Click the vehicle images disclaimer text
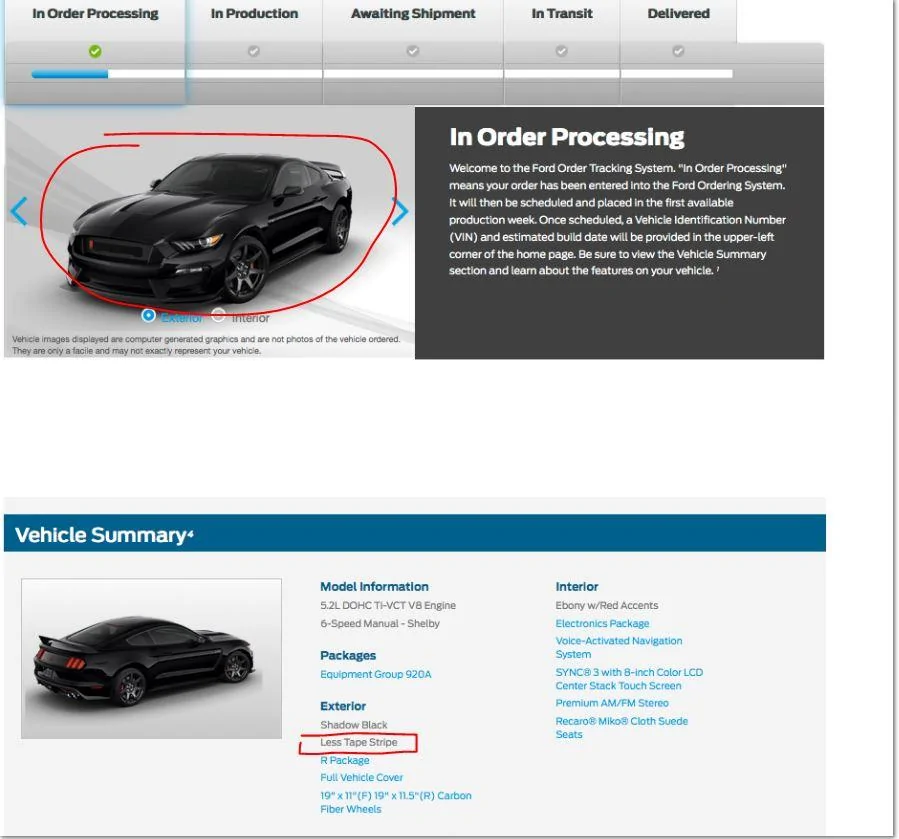The width and height of the screenshot is (899, 839). (206, 345)
